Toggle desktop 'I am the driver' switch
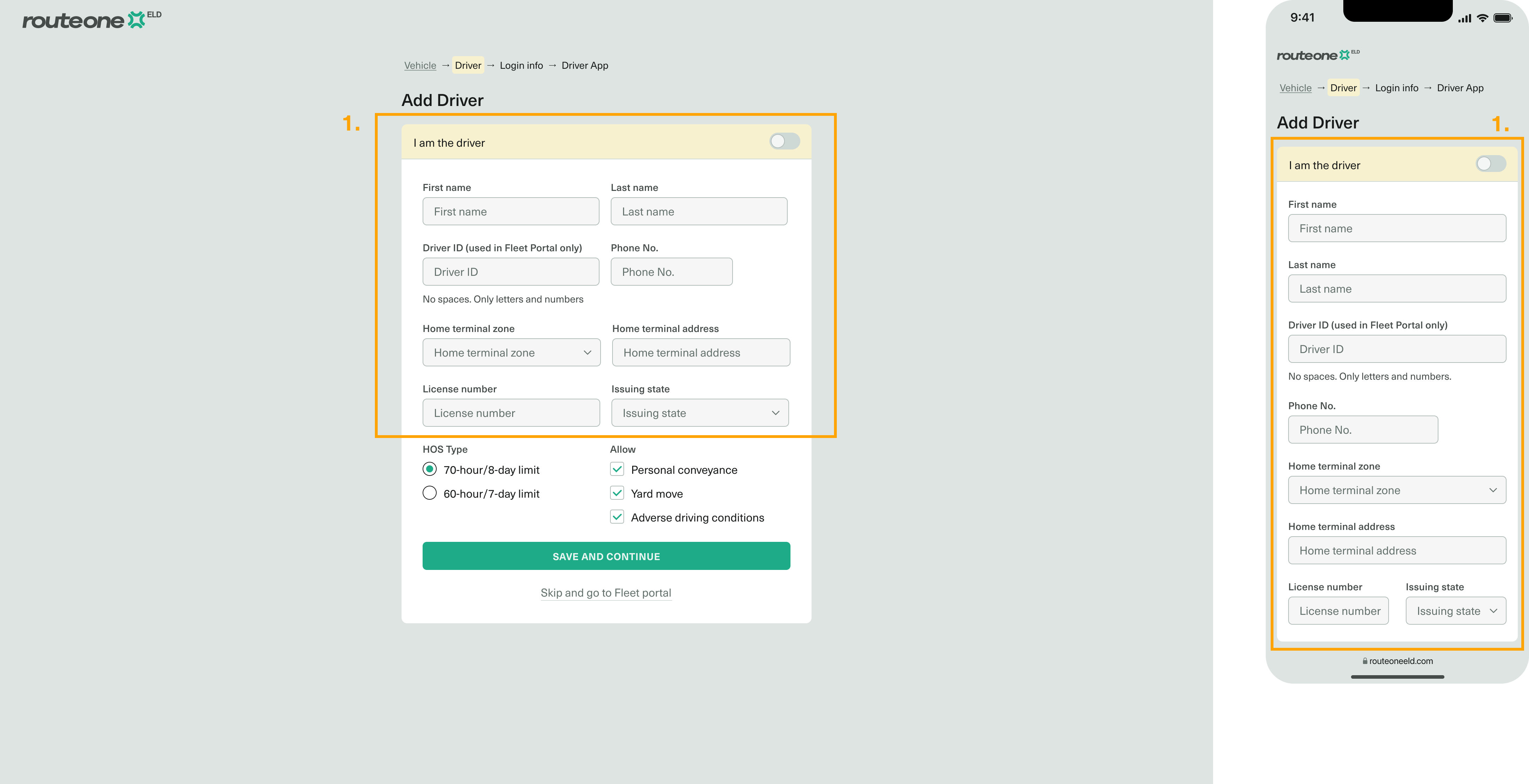 click(x=784, y=141)
